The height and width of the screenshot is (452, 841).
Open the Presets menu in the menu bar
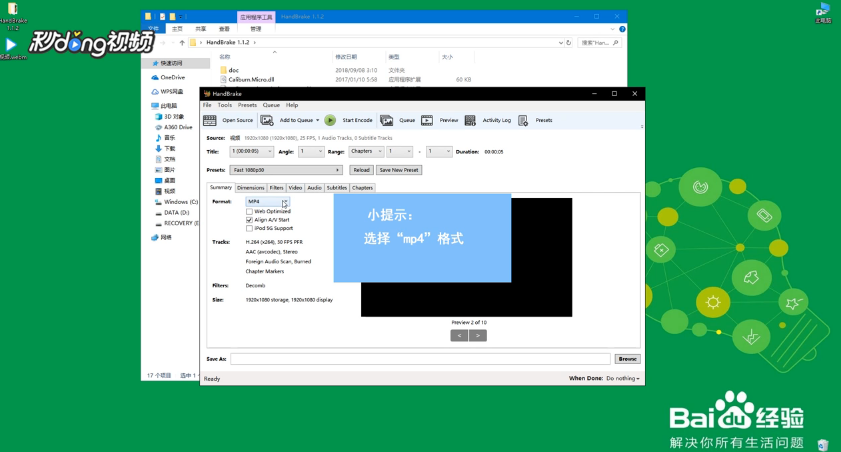tap(247, 105)
